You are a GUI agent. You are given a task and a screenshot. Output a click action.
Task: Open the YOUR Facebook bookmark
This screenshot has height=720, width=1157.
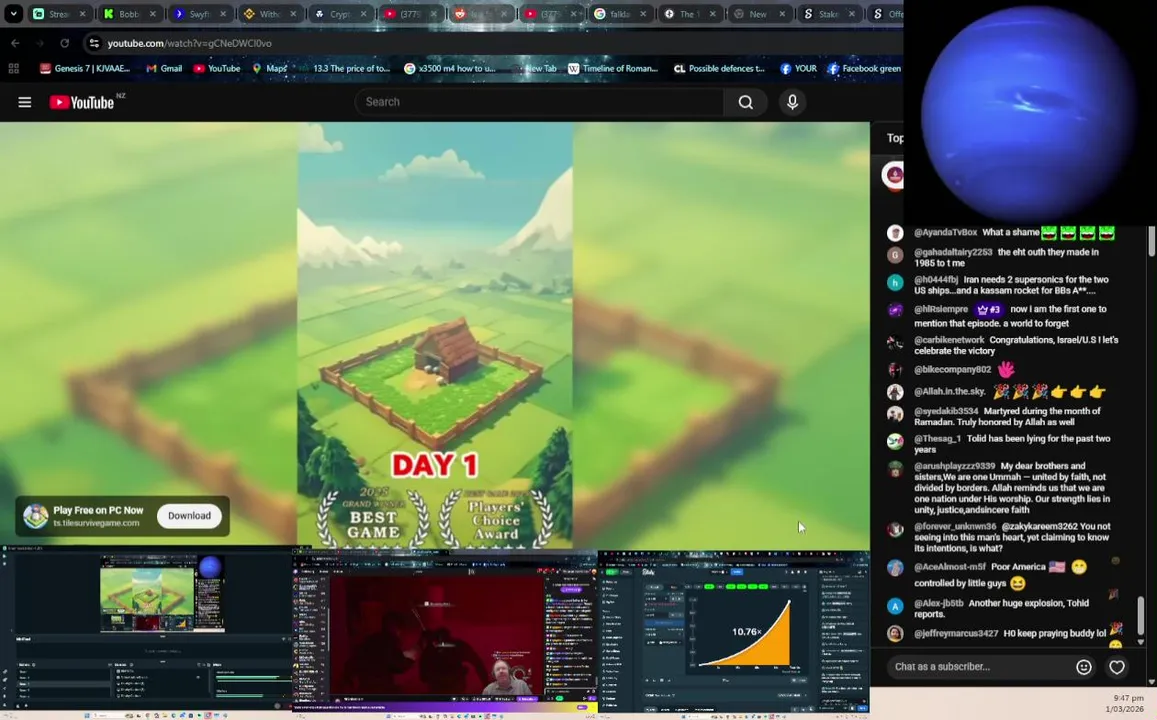coord(798,69)
